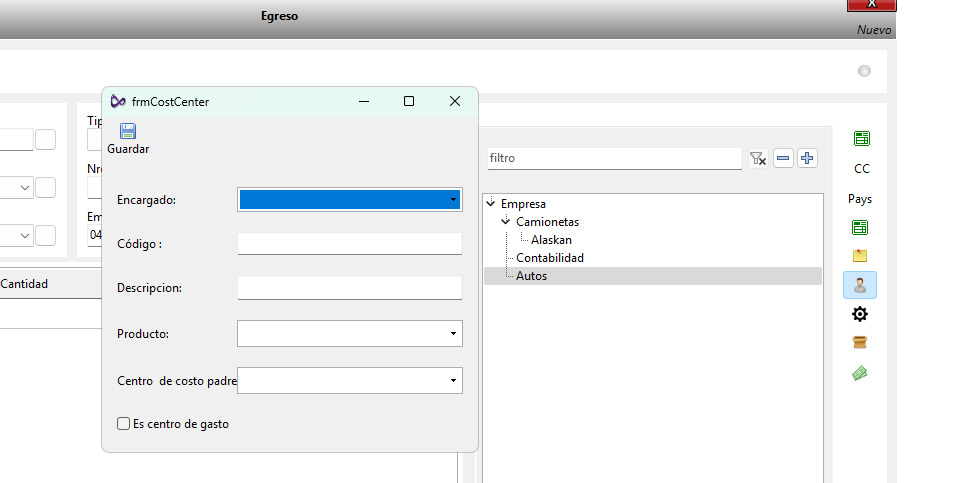Open the yellow sticky note icon in sidebar
The height and width of the screenshot is (483, 965).
[x=860, y=256]
